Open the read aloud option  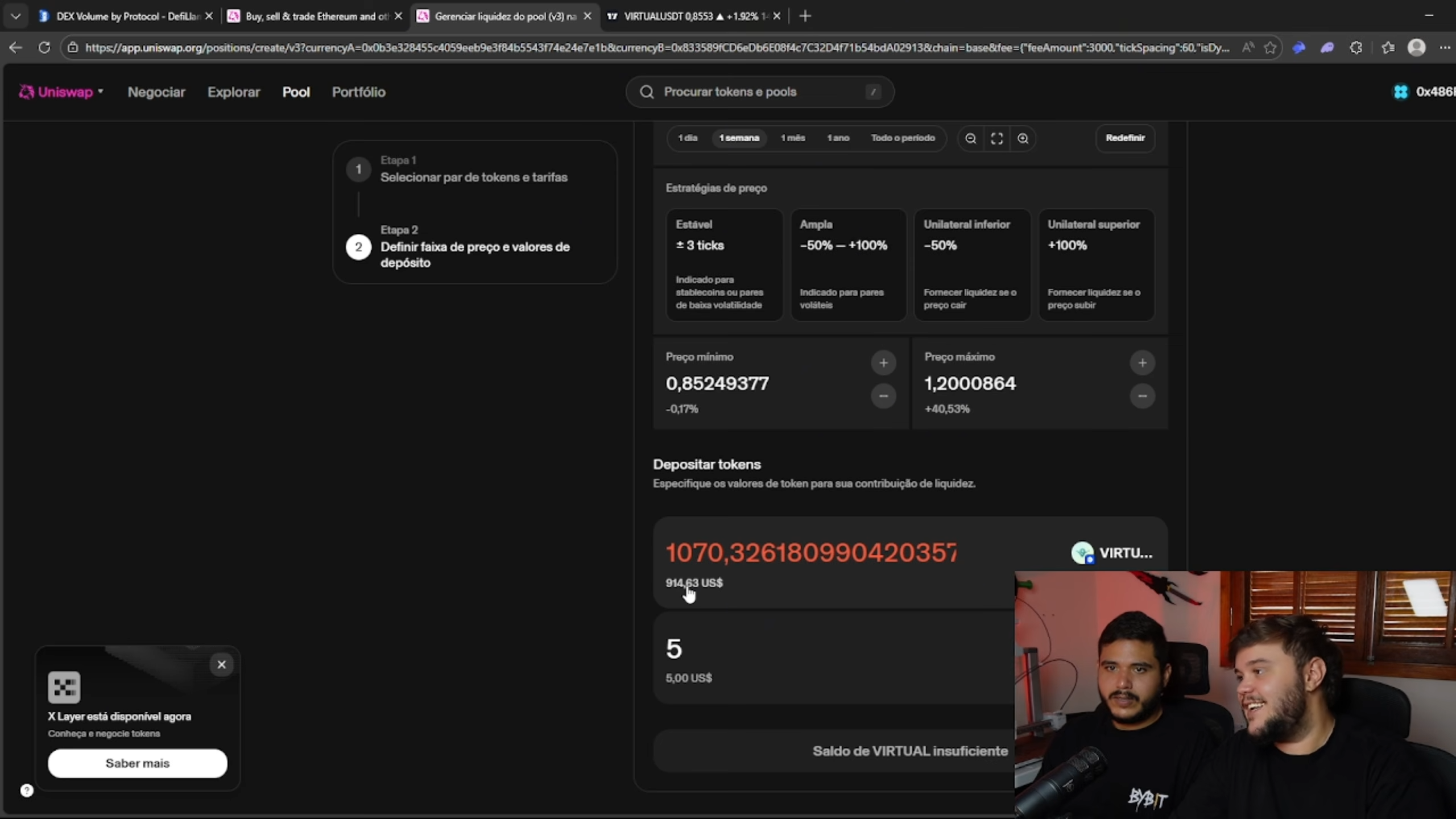[x=1248, y=48]
